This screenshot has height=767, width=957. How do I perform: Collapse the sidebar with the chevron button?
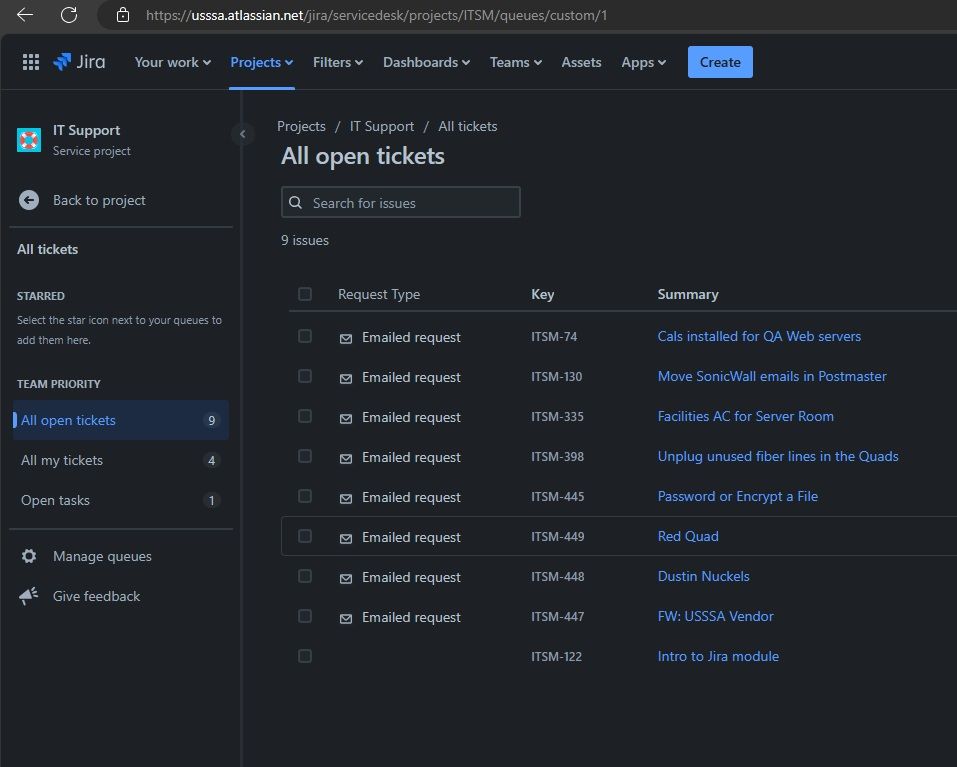(x=242, y=134)
